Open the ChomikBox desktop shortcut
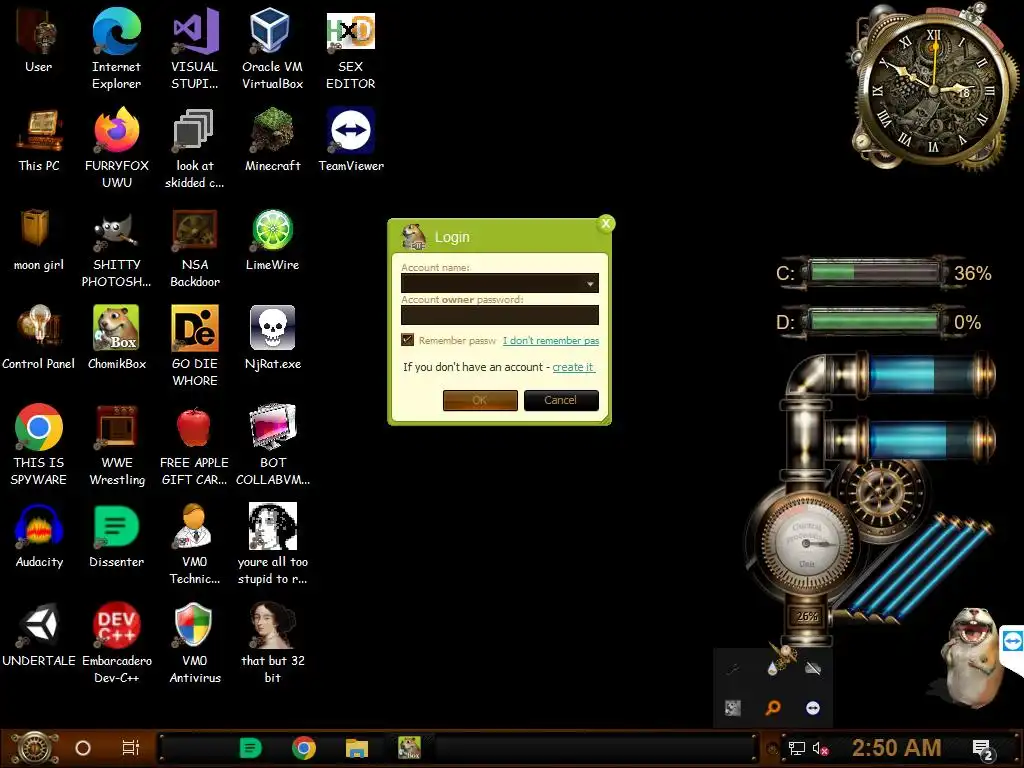This screenshot has height=768, width=1024. click(x=116, y=338)
